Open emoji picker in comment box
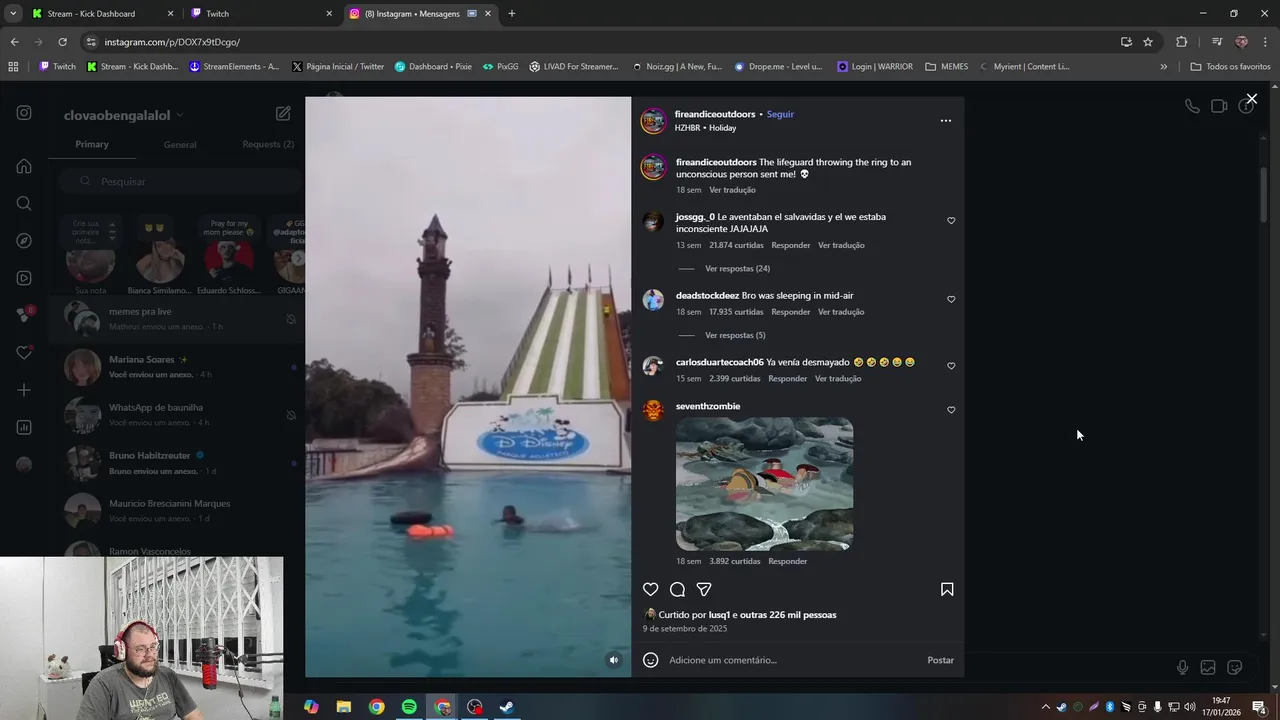Screen dimensions: 1280x720 tap(651, 660)
